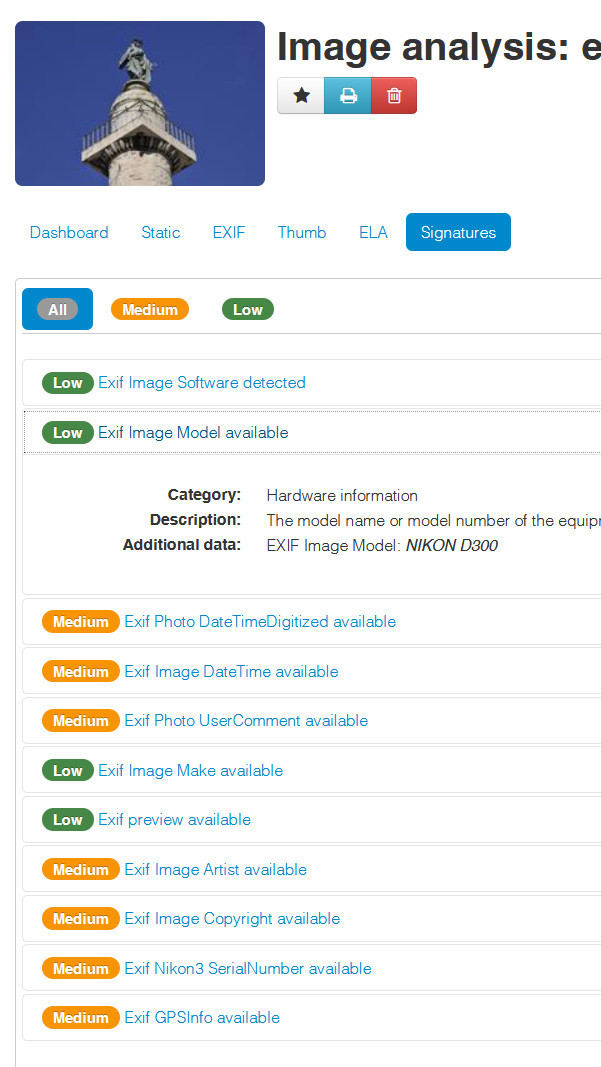601x1067 pixels.
Task: Expand Exif Image Software detected entry
Action: pyautogui.click(x=201, y=382)
